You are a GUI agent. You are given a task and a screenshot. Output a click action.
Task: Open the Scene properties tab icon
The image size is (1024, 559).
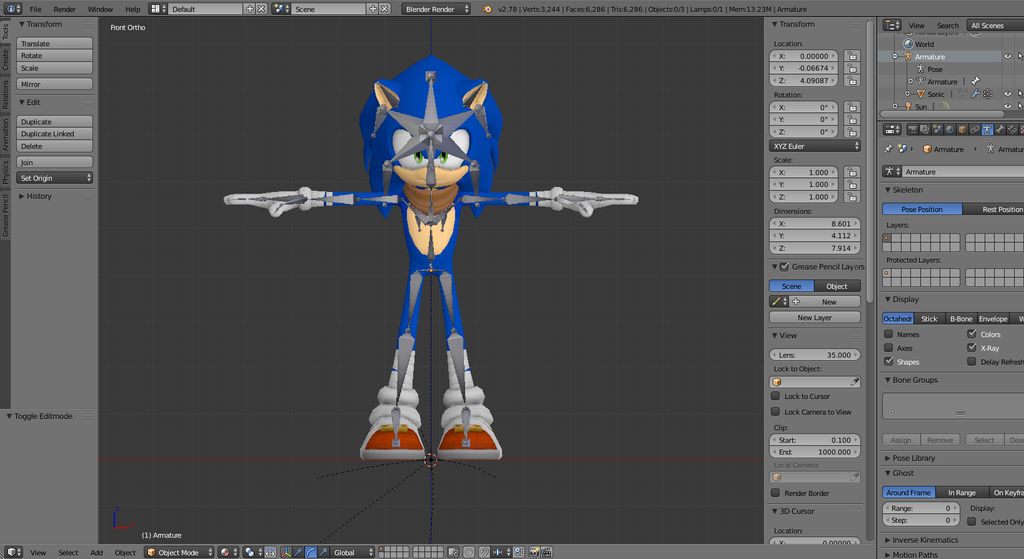pyautogui.click(x=937, y=129)
